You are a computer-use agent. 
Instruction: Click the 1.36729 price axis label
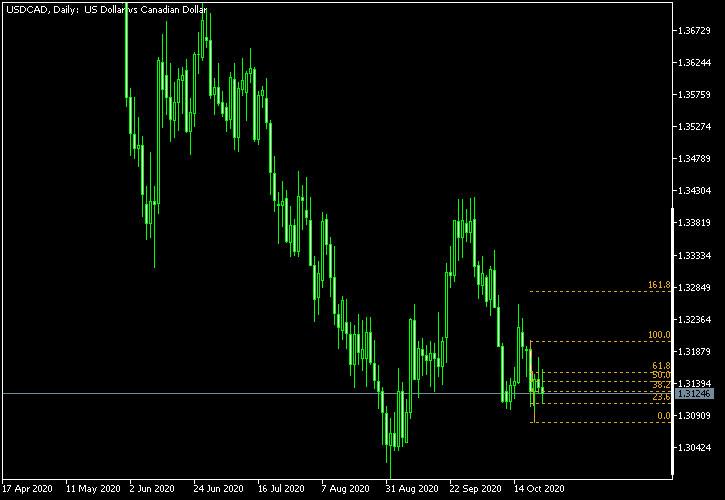tap(694, 31)
